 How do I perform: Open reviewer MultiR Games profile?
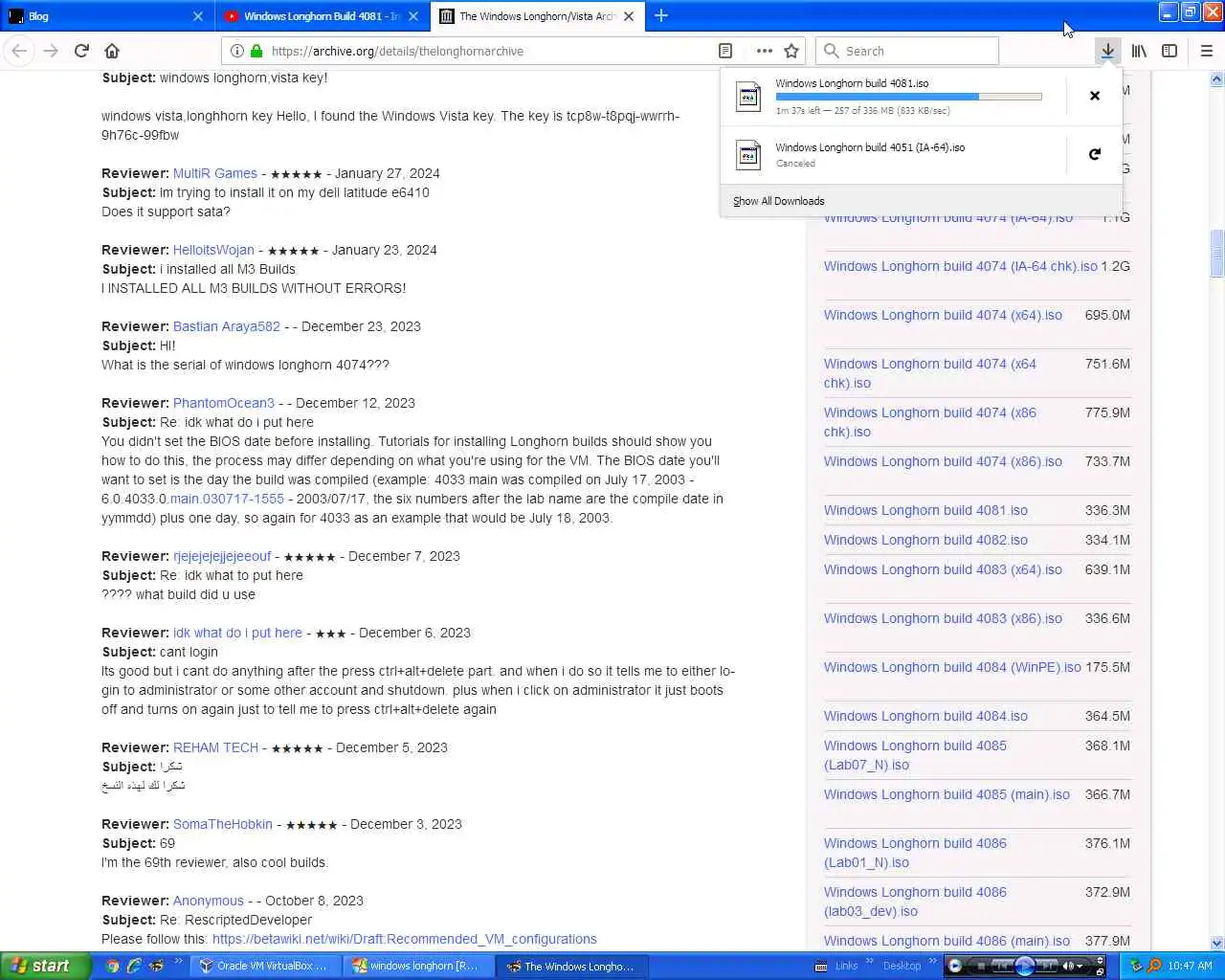(x=215, y=173)
